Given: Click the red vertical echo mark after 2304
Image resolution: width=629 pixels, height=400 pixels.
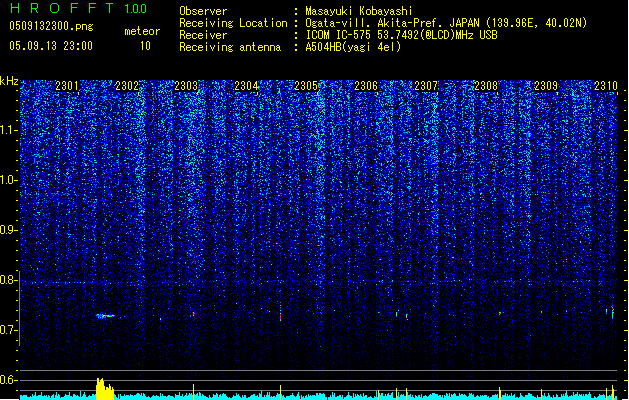Looking at the screenshot, I should 280,315.
